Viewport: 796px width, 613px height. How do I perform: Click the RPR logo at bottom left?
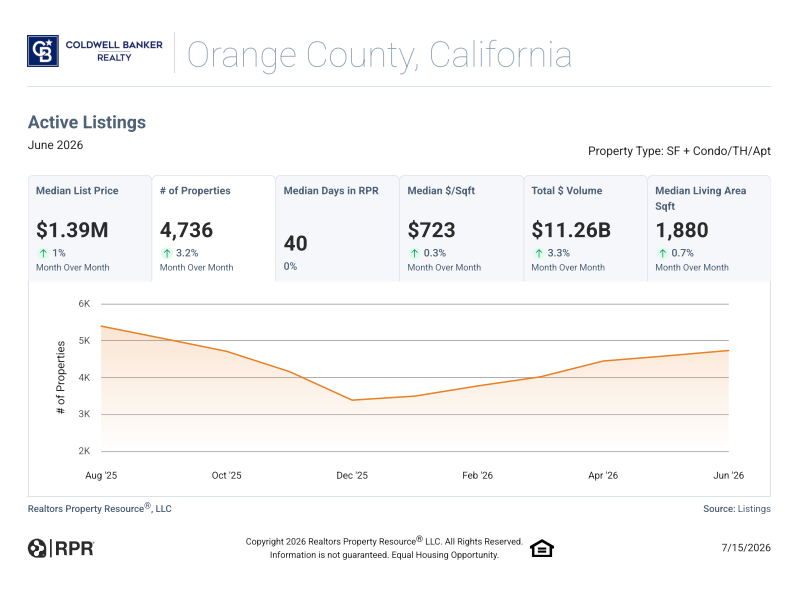(x=61, y=548)
